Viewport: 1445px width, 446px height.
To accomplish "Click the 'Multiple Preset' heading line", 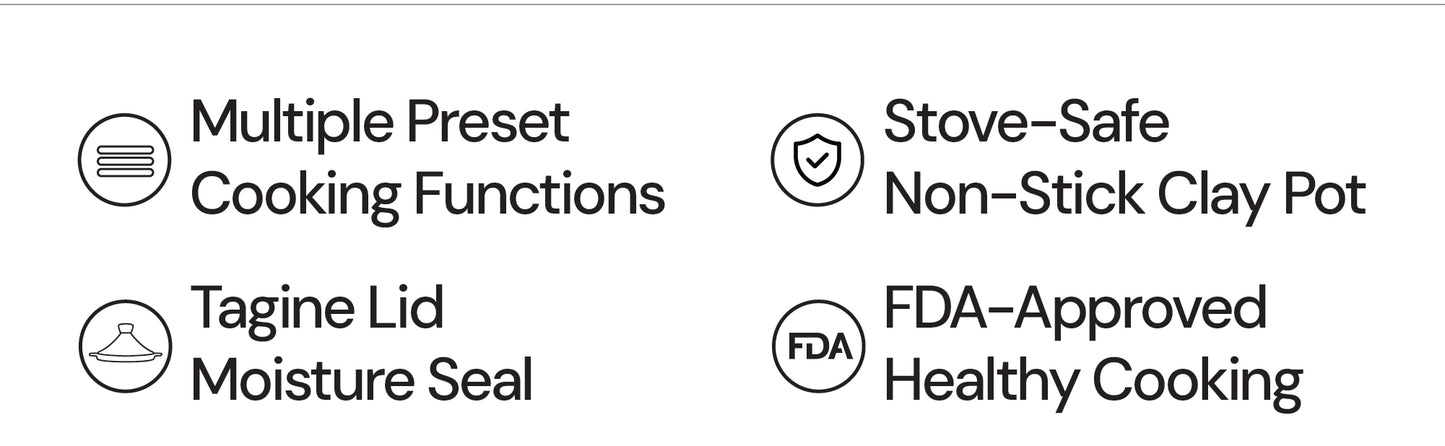I will tap(380, 123).
